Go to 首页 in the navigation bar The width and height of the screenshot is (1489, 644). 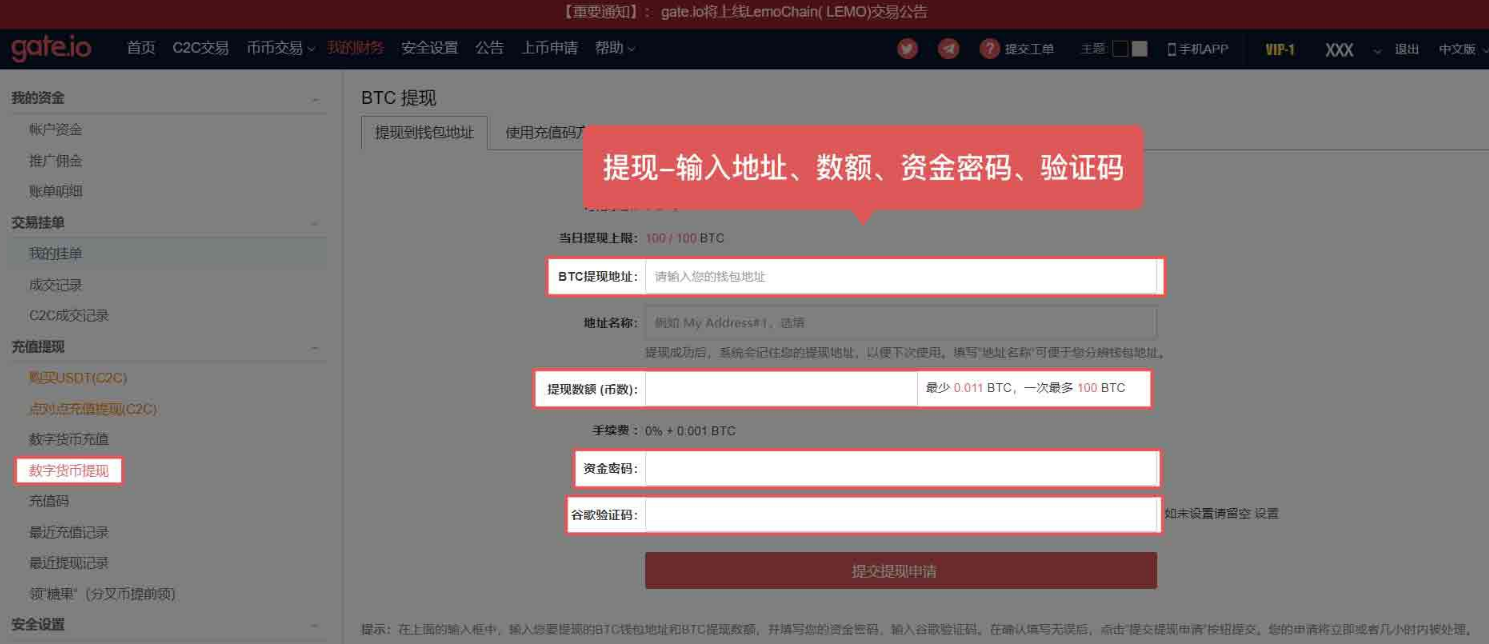tap(141, 48)
